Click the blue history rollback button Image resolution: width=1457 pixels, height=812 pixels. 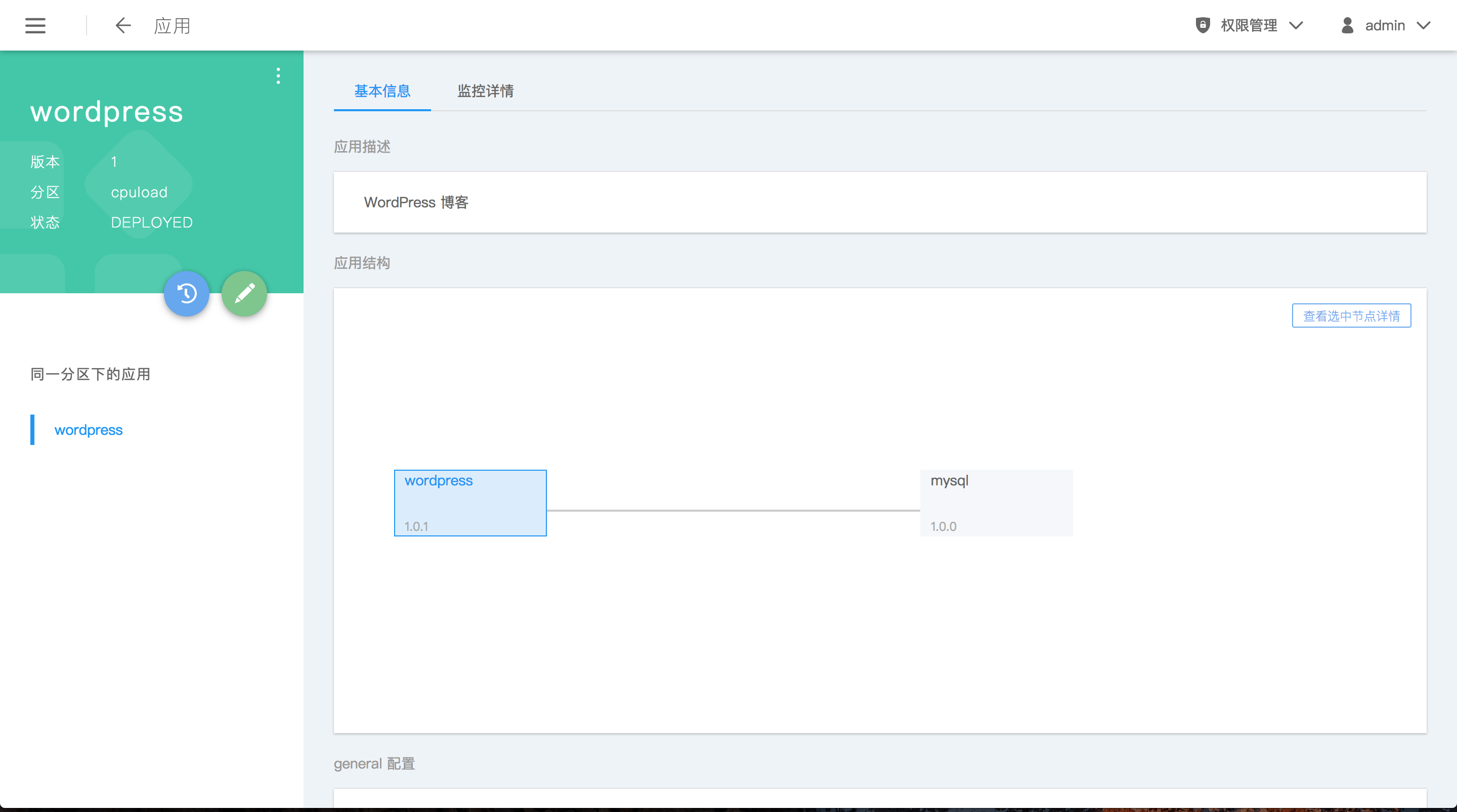(x=187, y=293)
